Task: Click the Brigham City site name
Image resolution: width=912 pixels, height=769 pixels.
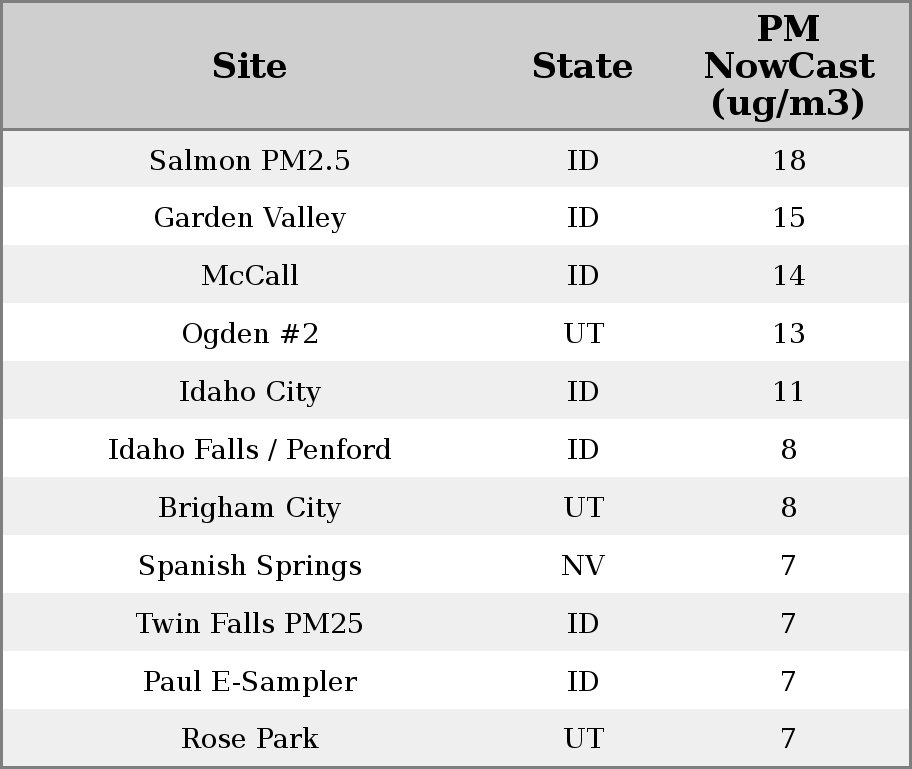Action: coord(249,508)
